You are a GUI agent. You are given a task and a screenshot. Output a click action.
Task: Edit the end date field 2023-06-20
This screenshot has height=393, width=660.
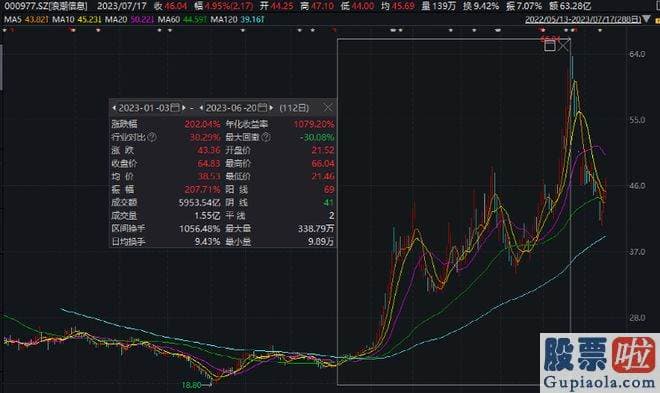click(x=231, y=108)
